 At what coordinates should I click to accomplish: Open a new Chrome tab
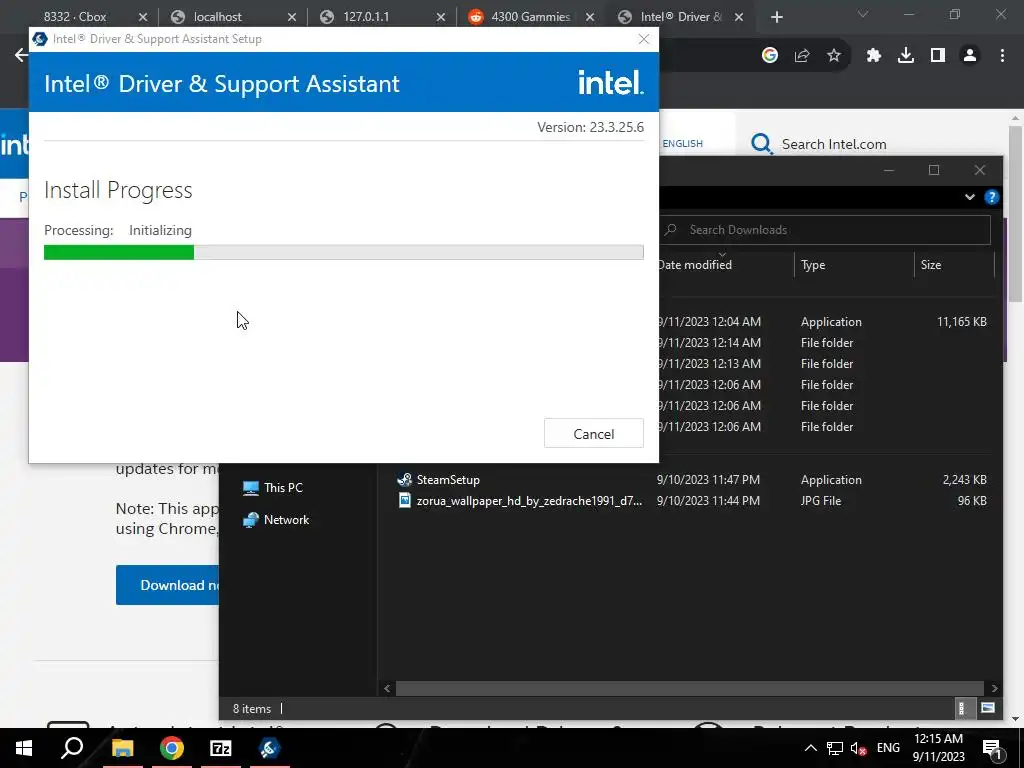point(776,17)
